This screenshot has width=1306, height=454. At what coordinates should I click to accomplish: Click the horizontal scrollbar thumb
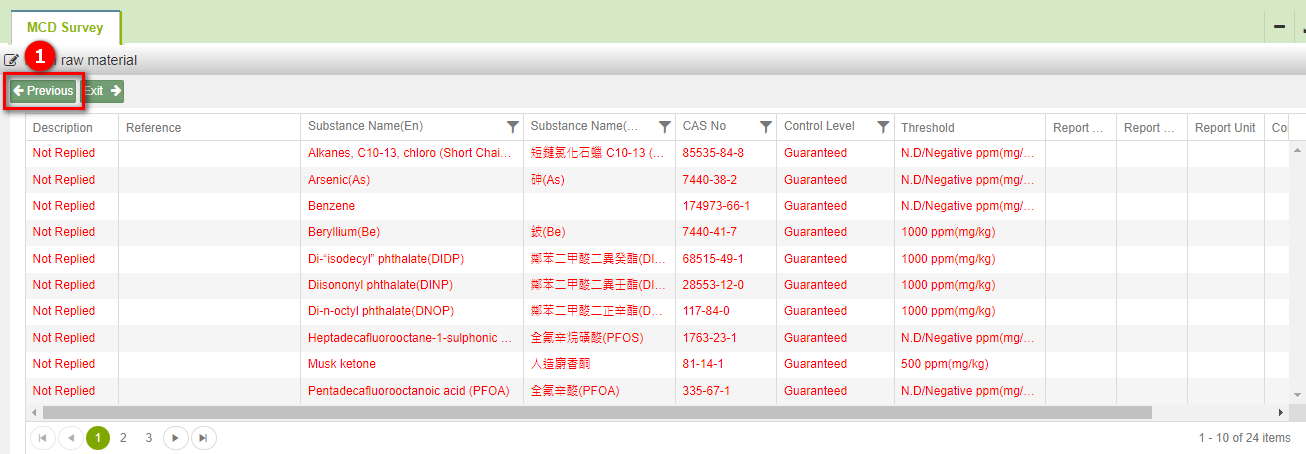tap(597, 412)
